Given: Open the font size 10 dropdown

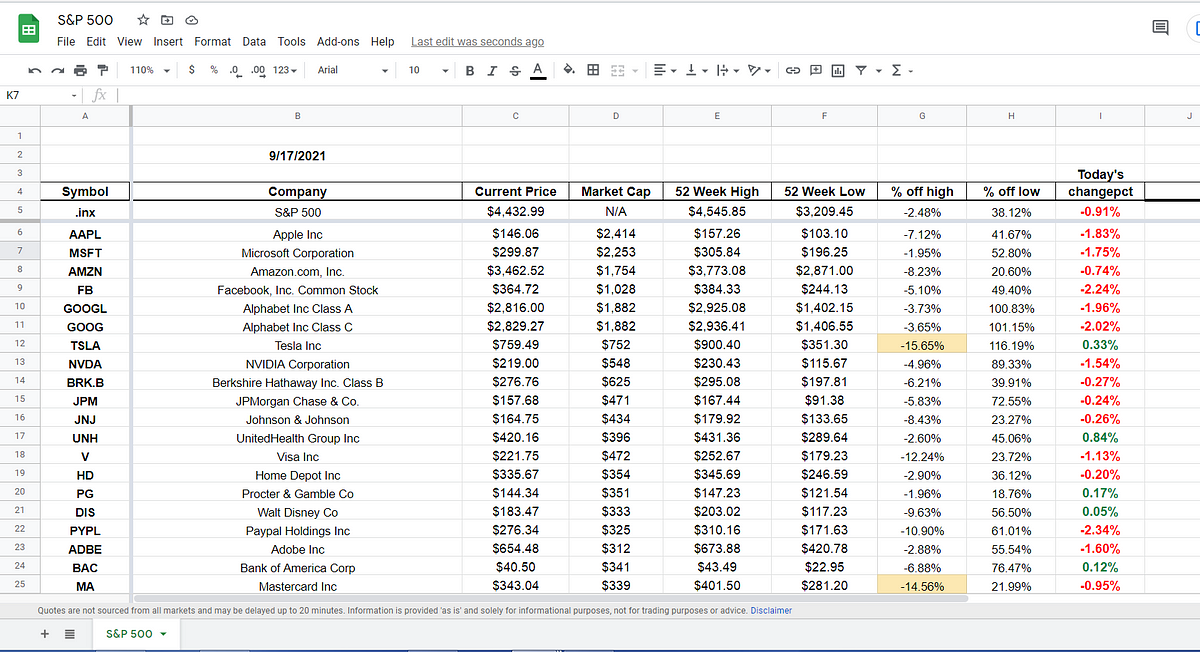Looking at the screenshot, I should pos(429,70).
